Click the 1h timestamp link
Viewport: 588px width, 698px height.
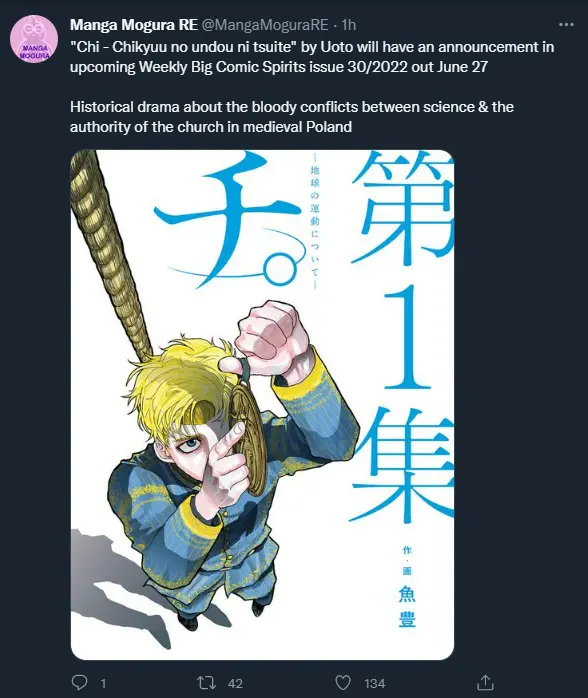[349, 25]
